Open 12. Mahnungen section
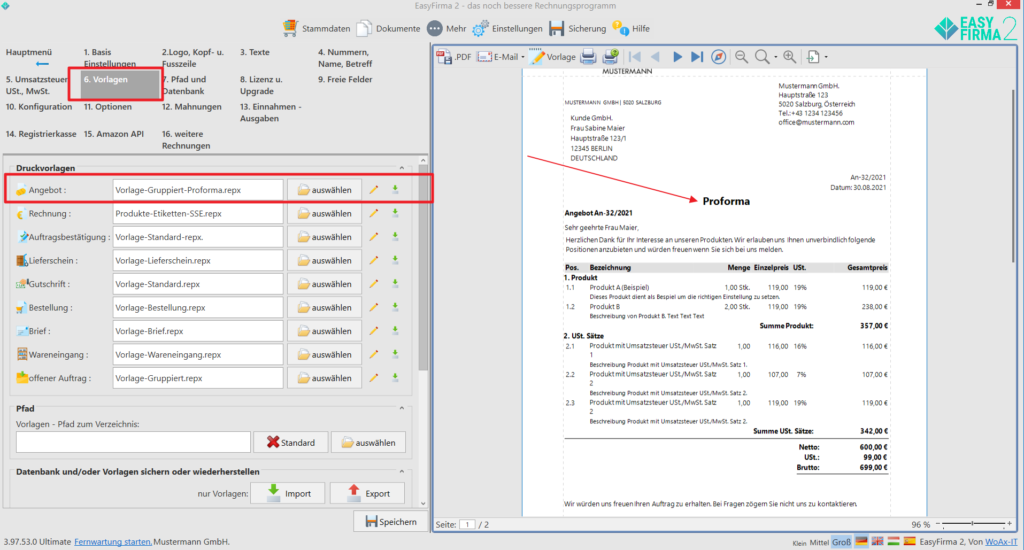Image resolution: width=1024 pixels, height=550 pixels. 191,106
